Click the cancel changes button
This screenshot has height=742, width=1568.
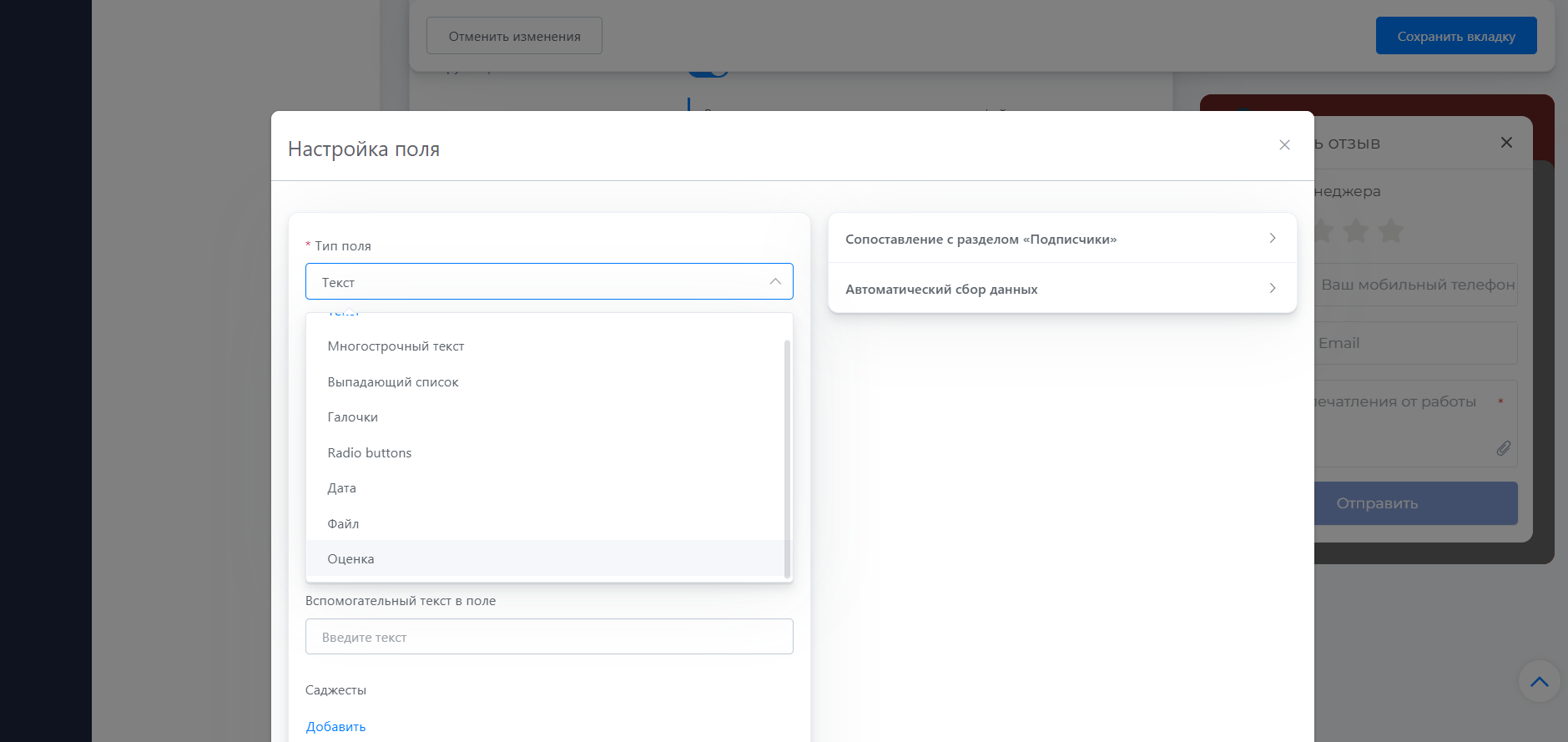click(514, 36)
